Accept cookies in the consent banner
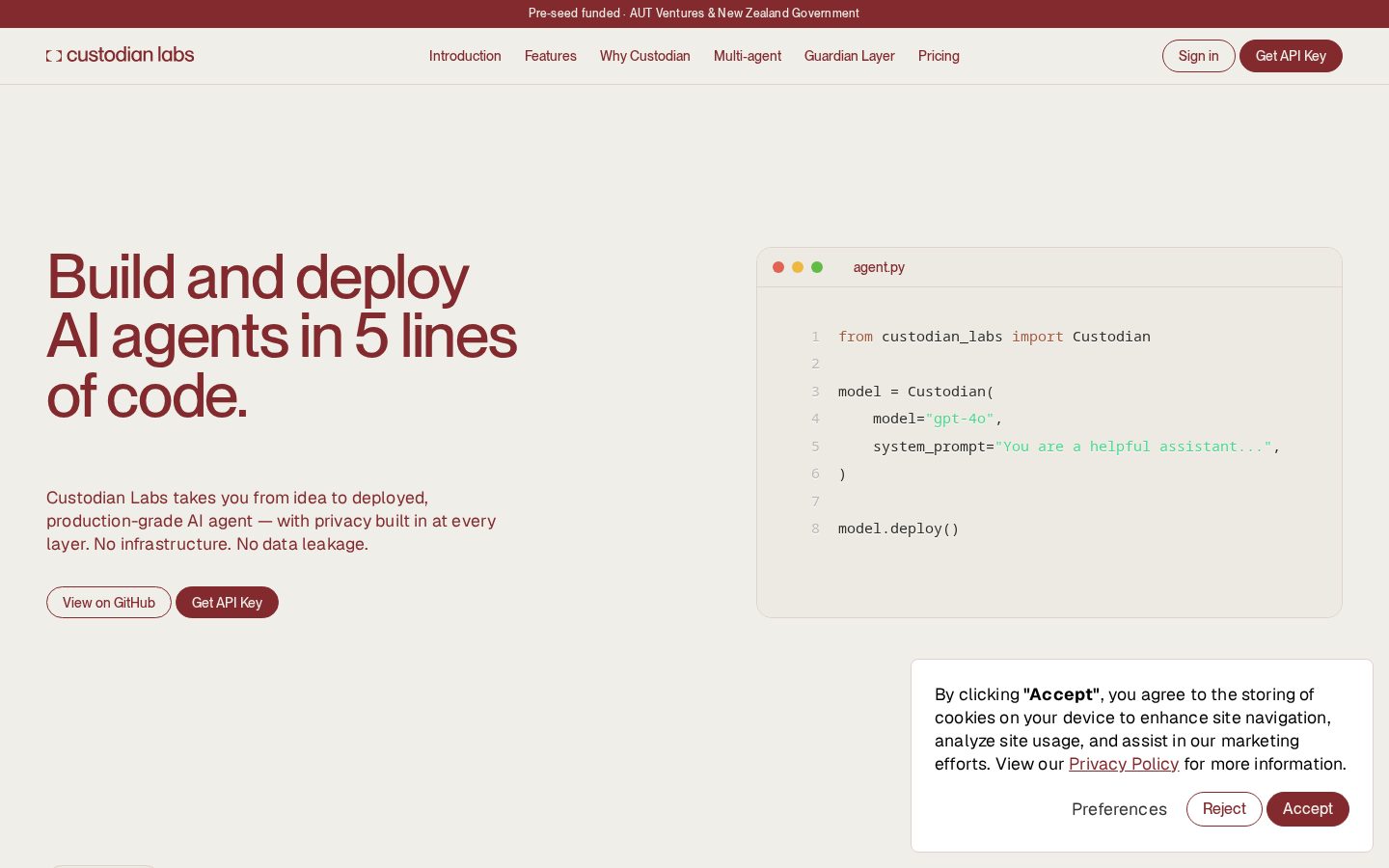 coord(1307,809)
